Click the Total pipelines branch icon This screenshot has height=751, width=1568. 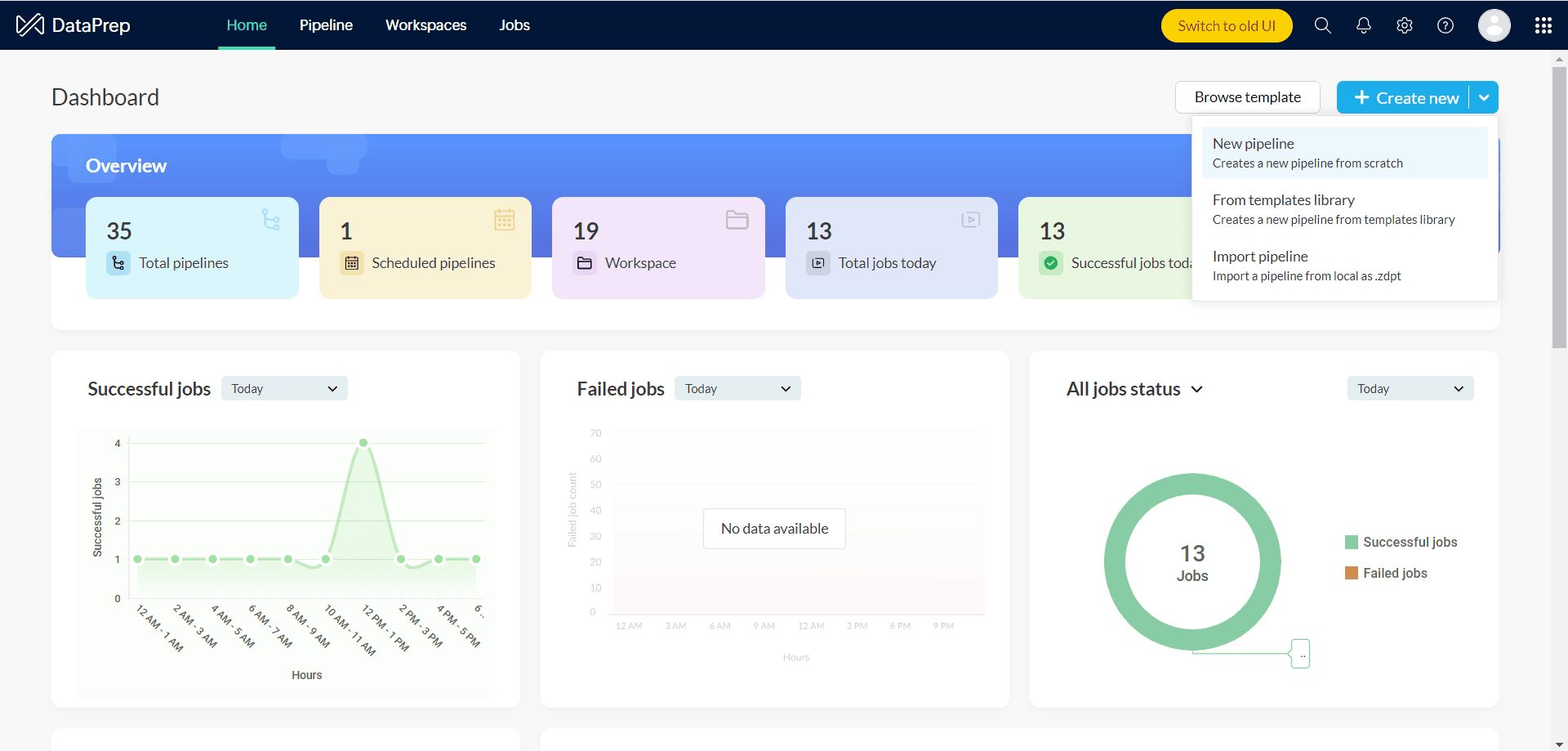pyautogui.click(x=118, y=263)
